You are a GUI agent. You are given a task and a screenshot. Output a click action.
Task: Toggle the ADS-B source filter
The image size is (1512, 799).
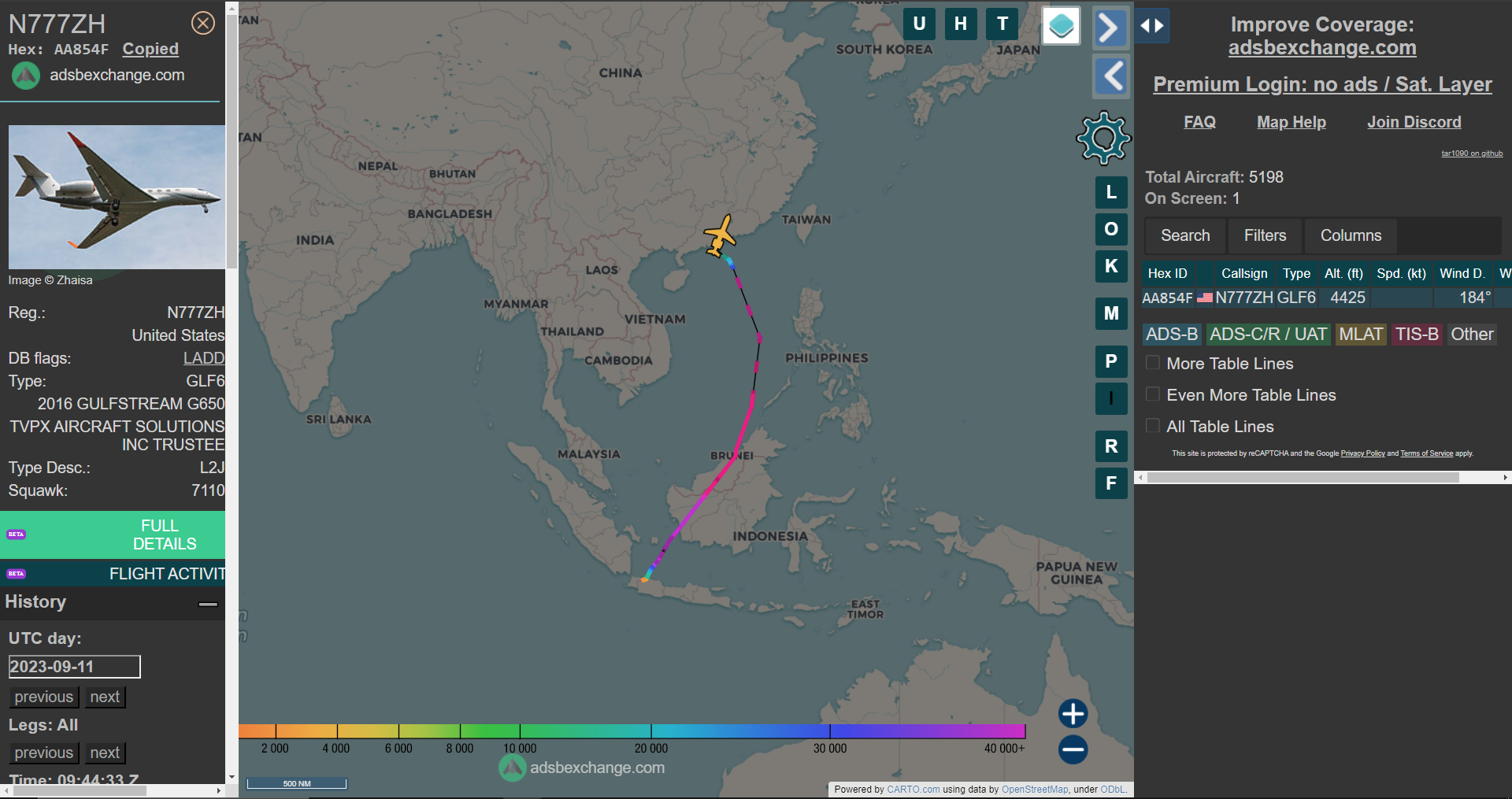coord(1172,335)
